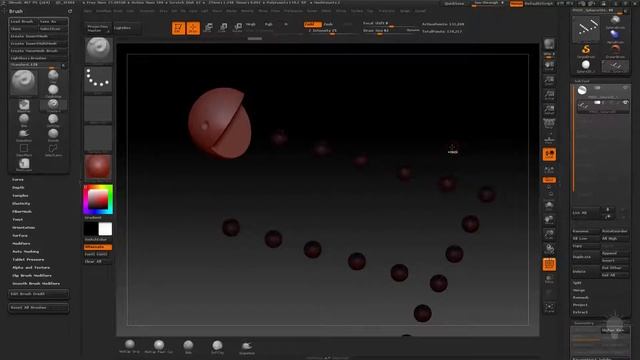Toggle the XYZ rotation button
Viewport: 640px width, 360px height.
[549, 180]
